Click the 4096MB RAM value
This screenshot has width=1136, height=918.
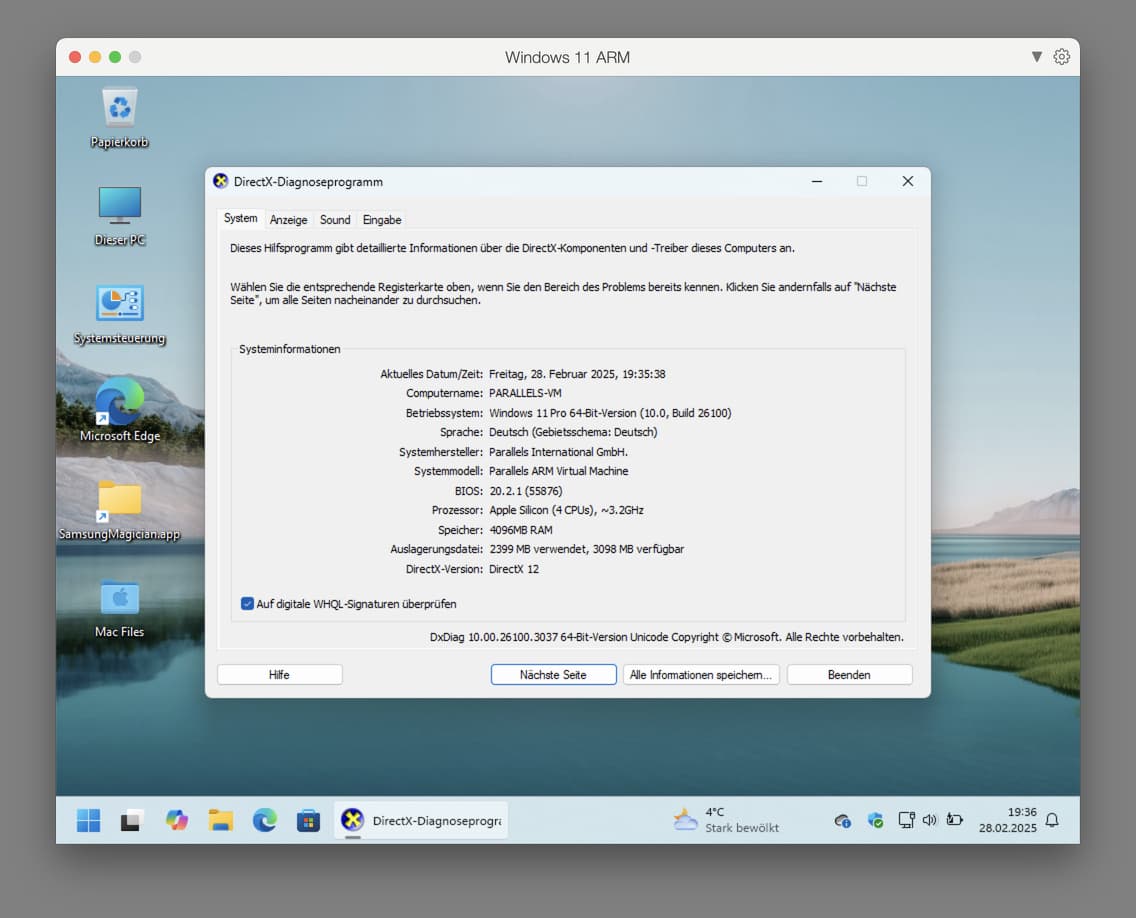521,530
